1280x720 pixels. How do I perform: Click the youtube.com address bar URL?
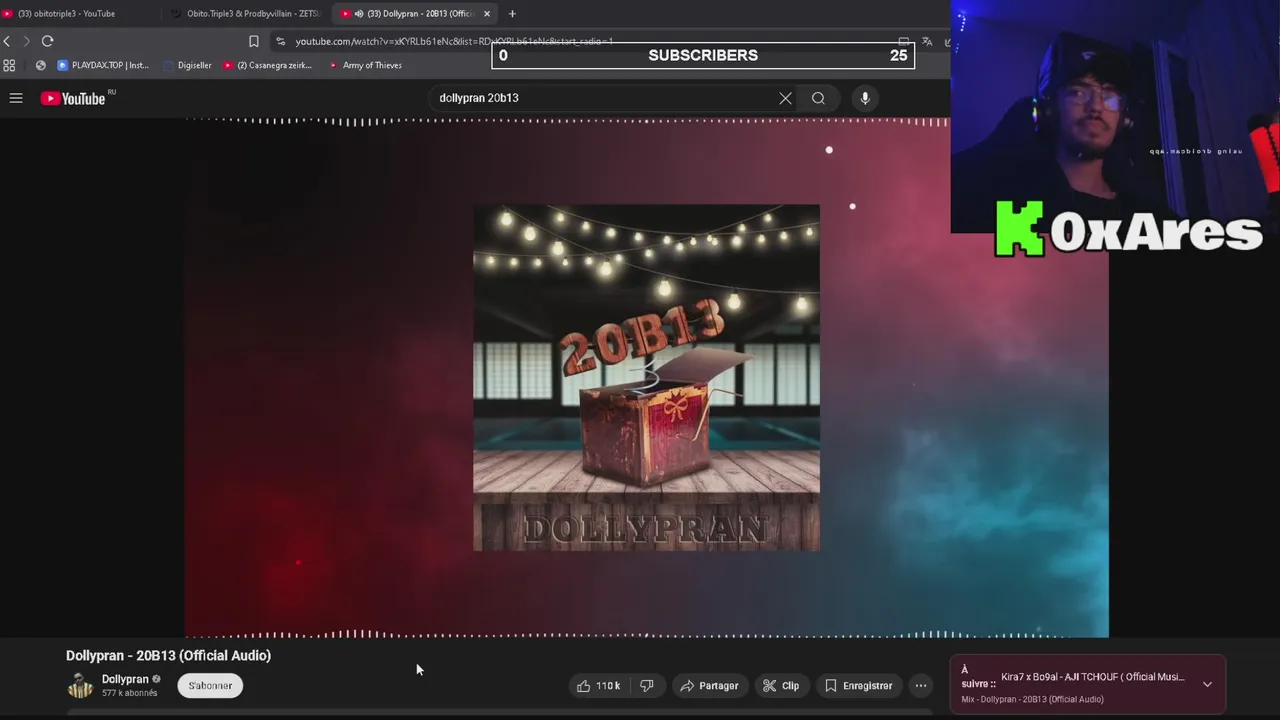454,41
